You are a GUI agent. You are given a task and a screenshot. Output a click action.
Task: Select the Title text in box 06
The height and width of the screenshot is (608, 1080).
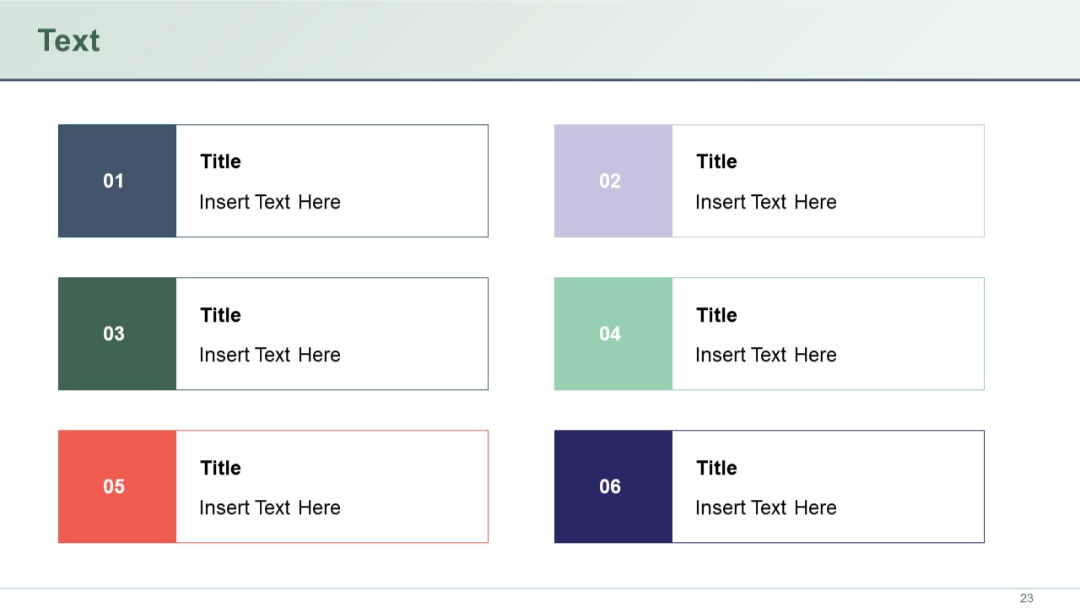coord(716,468)
